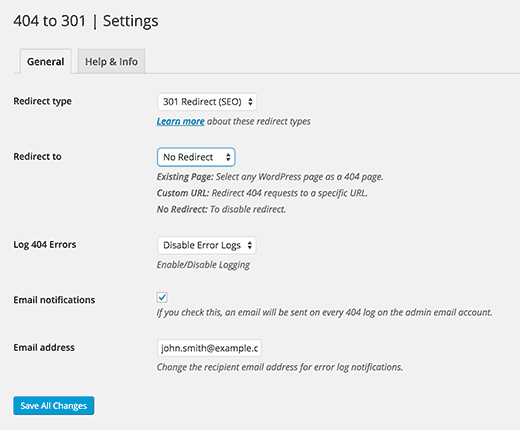Click the 'Custom URL' description line
The height and width of the screenshot is (430, 520).
coord(262,193)
